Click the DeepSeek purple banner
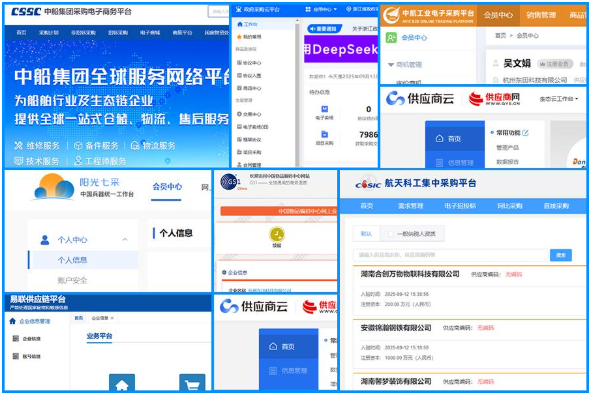 coord(341,49)
